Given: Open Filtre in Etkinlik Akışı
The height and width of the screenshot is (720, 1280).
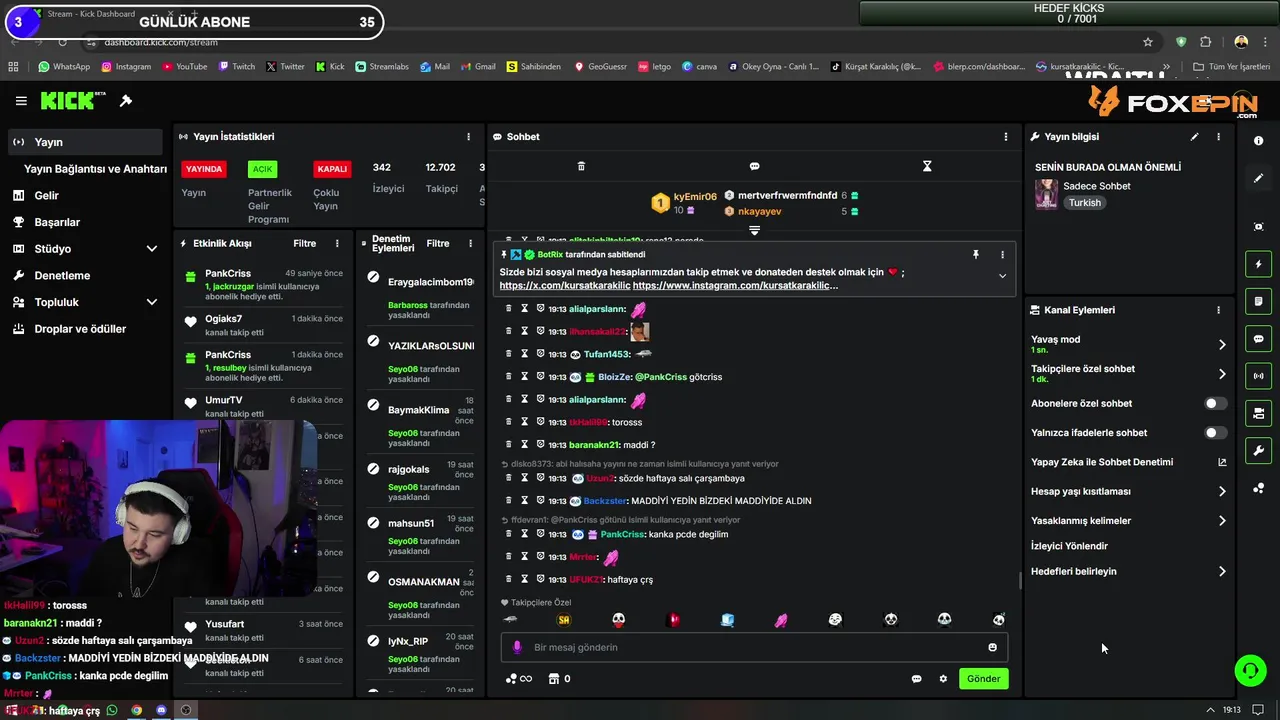Looking at the screenshot, I should click(x=304, y=244).
